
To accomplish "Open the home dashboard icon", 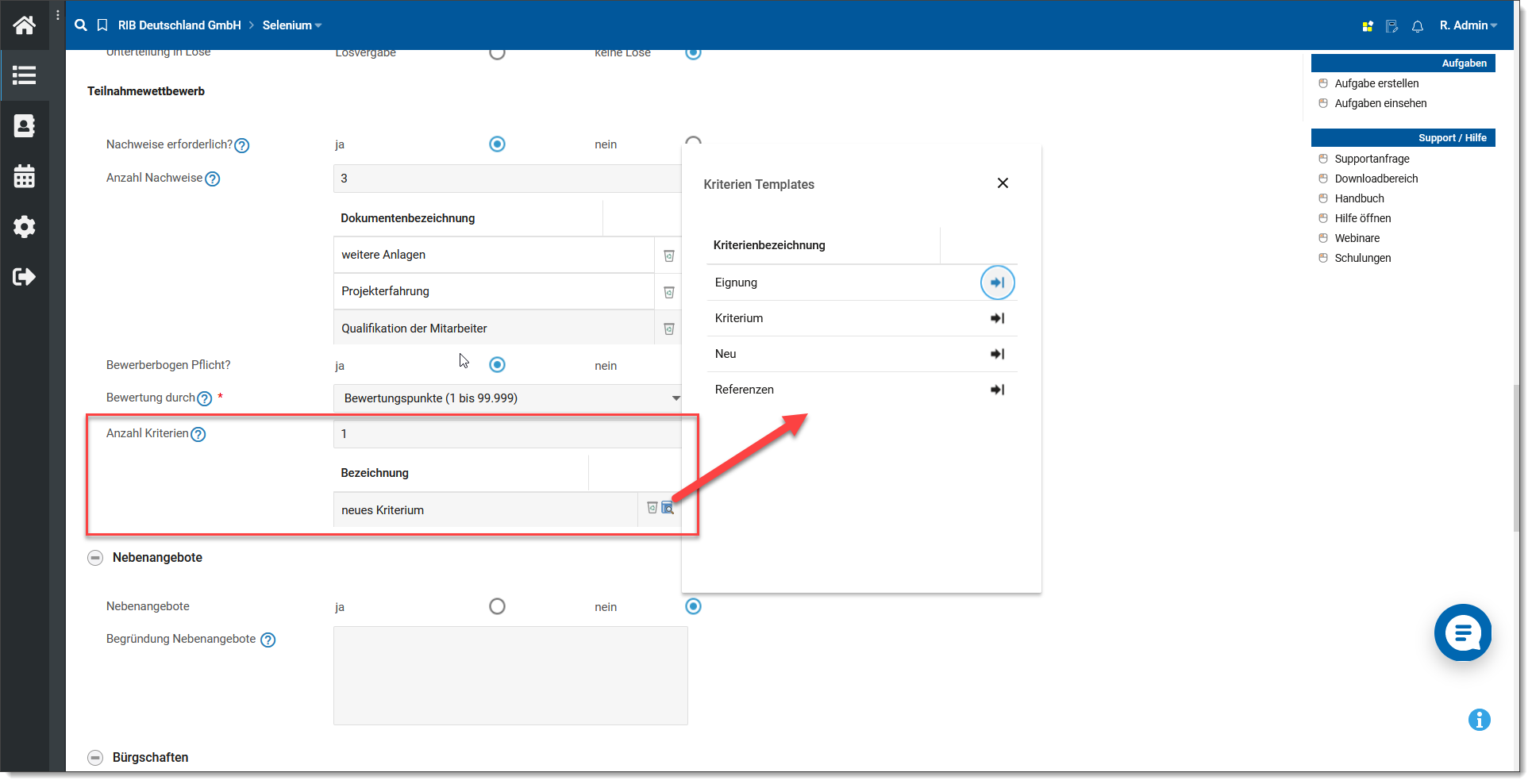I will point(24,25).
